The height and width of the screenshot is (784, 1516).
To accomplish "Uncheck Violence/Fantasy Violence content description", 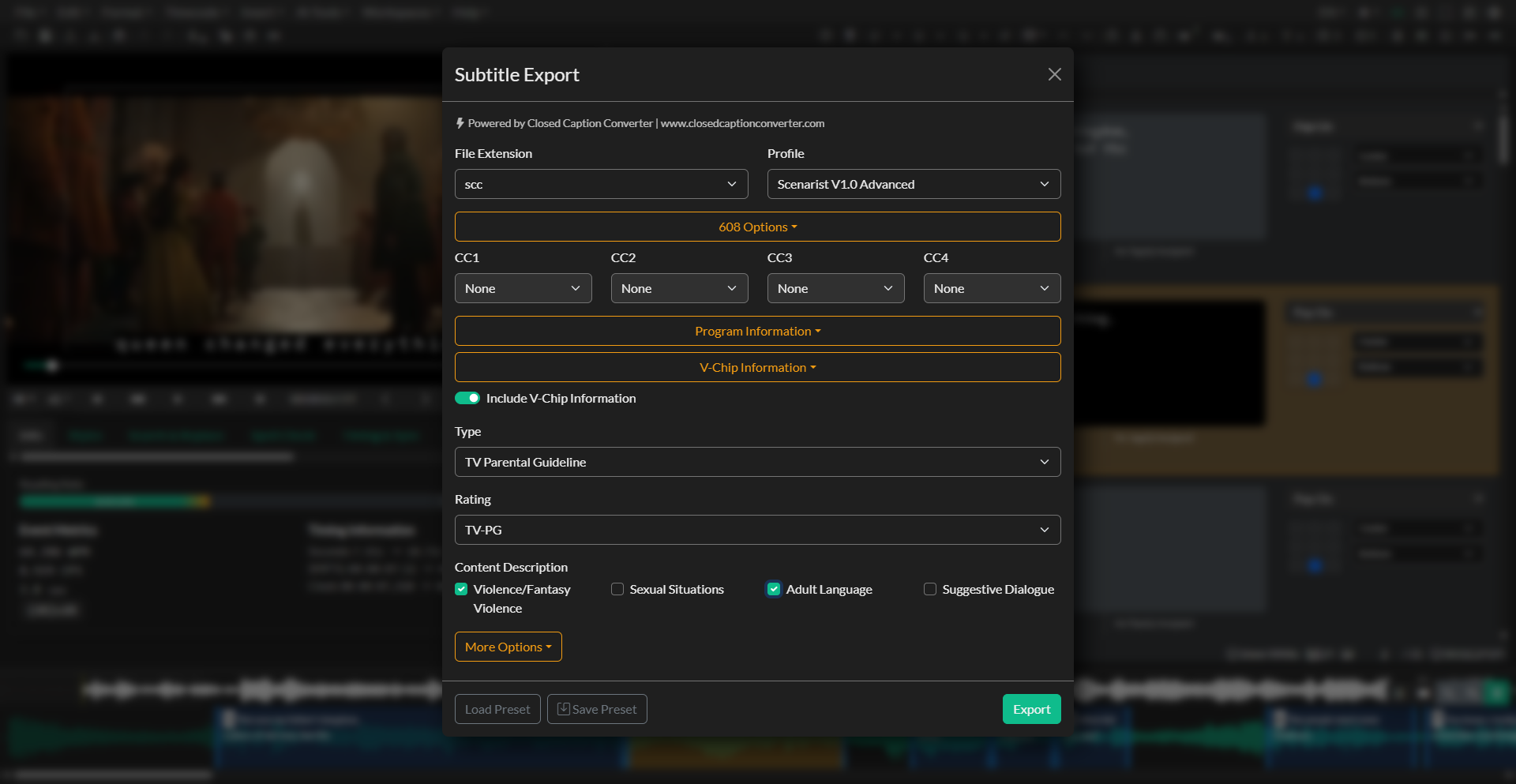I will pyautogui.click(x=460, y=589).
